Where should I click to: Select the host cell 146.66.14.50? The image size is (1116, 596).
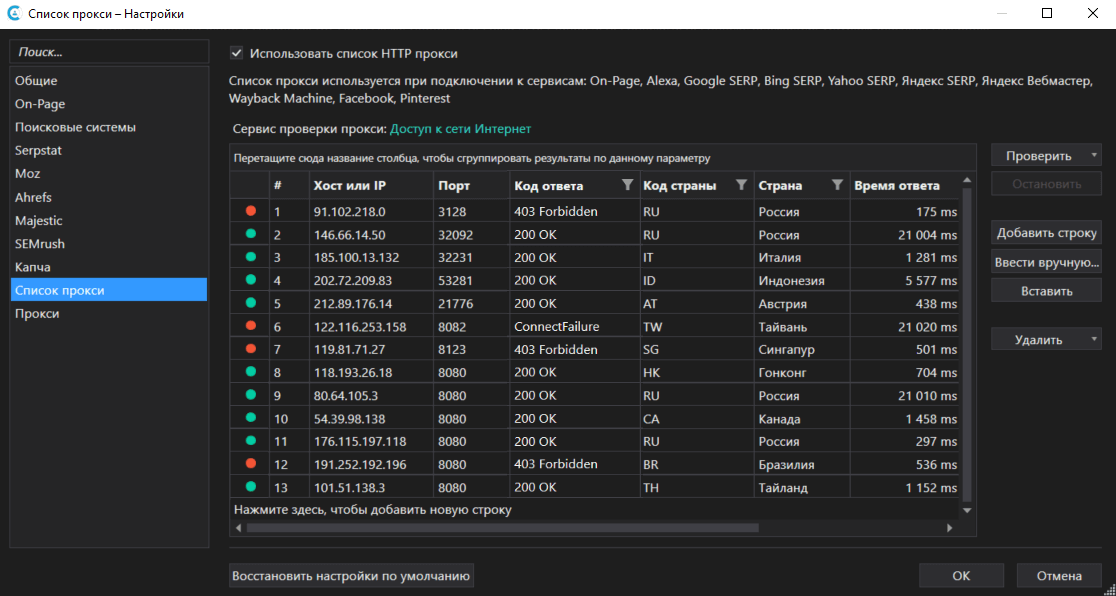[x=371, y=235]
